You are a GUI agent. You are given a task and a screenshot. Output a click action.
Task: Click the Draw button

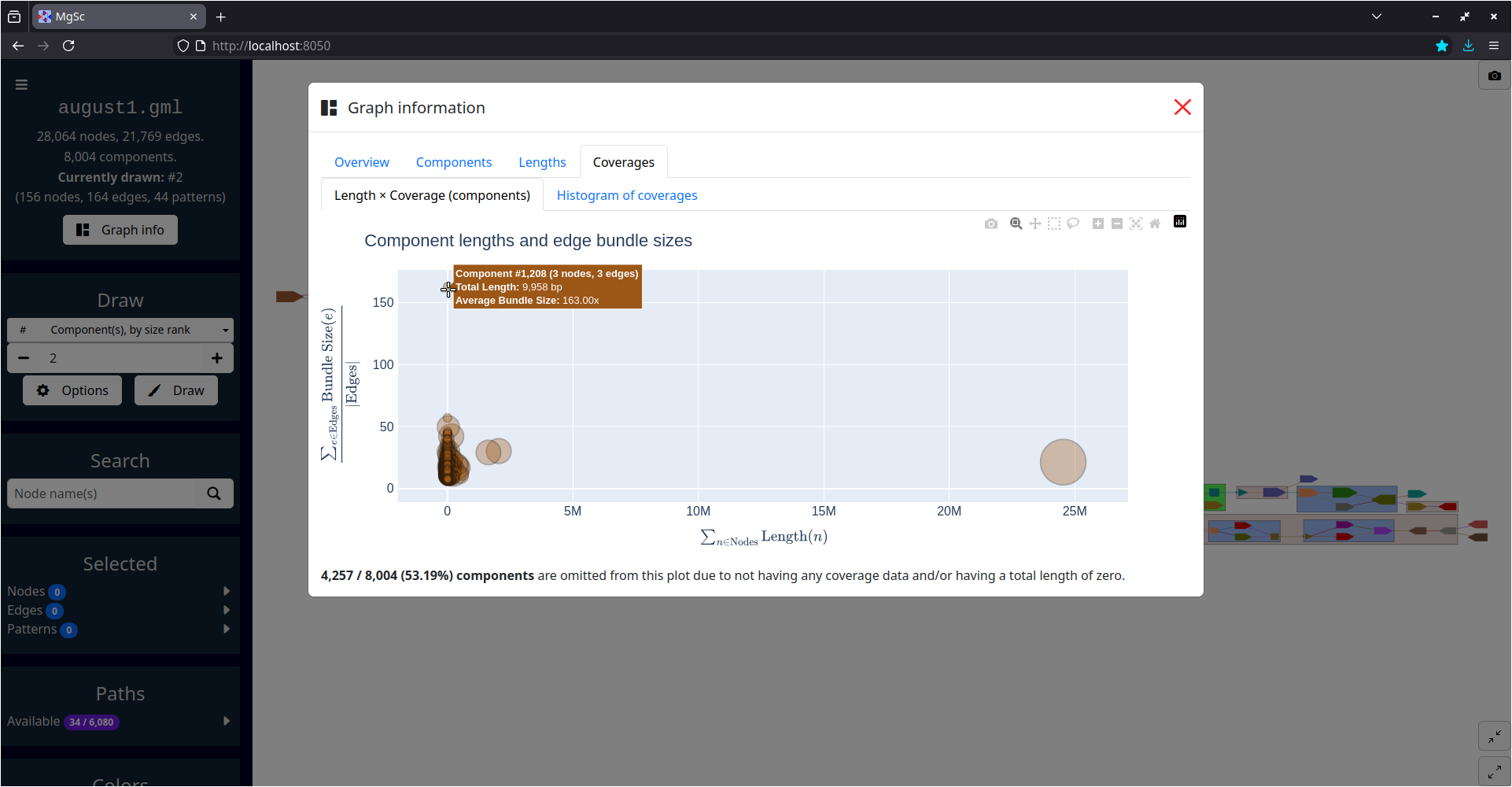coord(176,390)
